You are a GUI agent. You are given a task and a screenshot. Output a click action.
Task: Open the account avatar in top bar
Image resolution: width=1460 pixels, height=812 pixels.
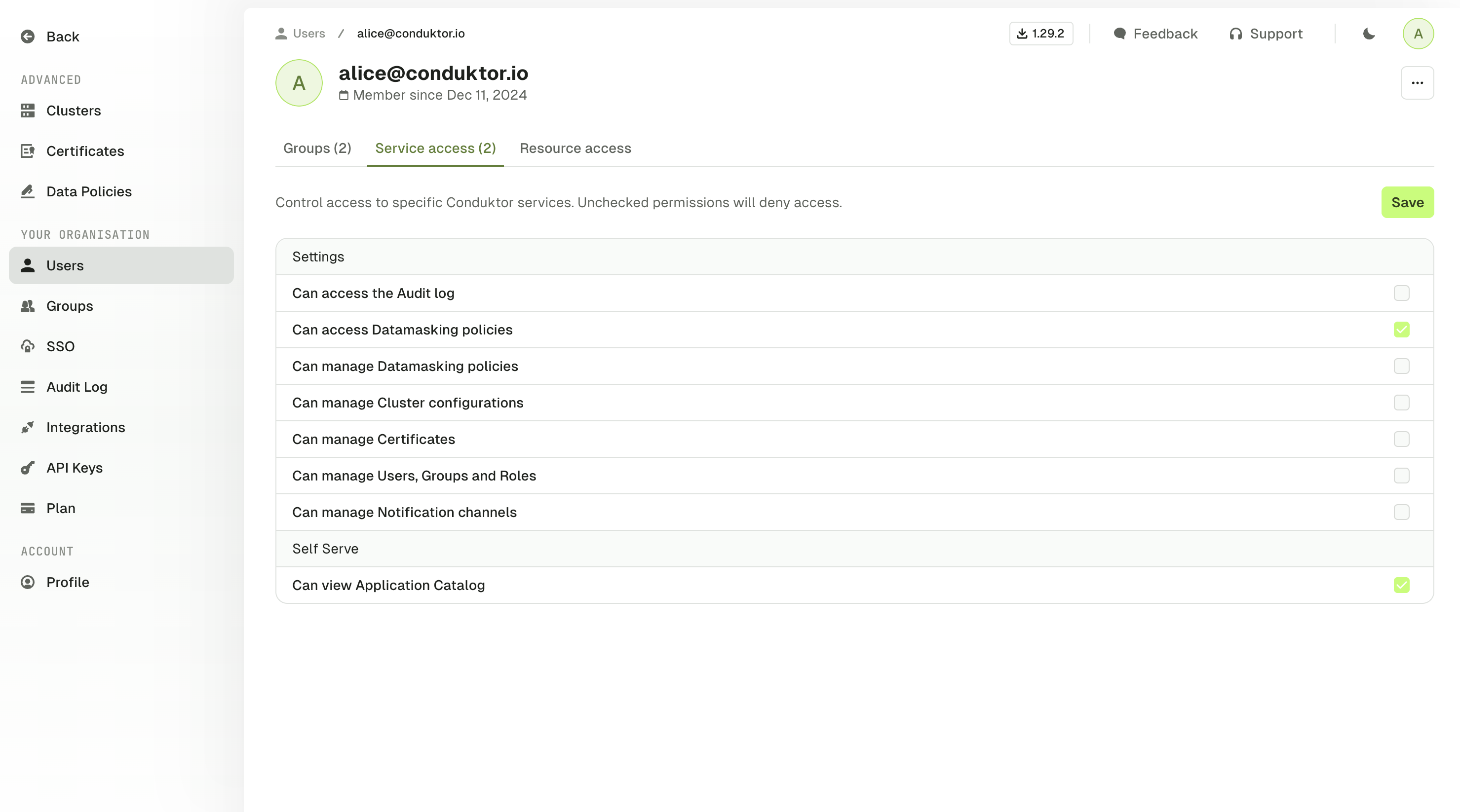click(x=1418, y=34)
